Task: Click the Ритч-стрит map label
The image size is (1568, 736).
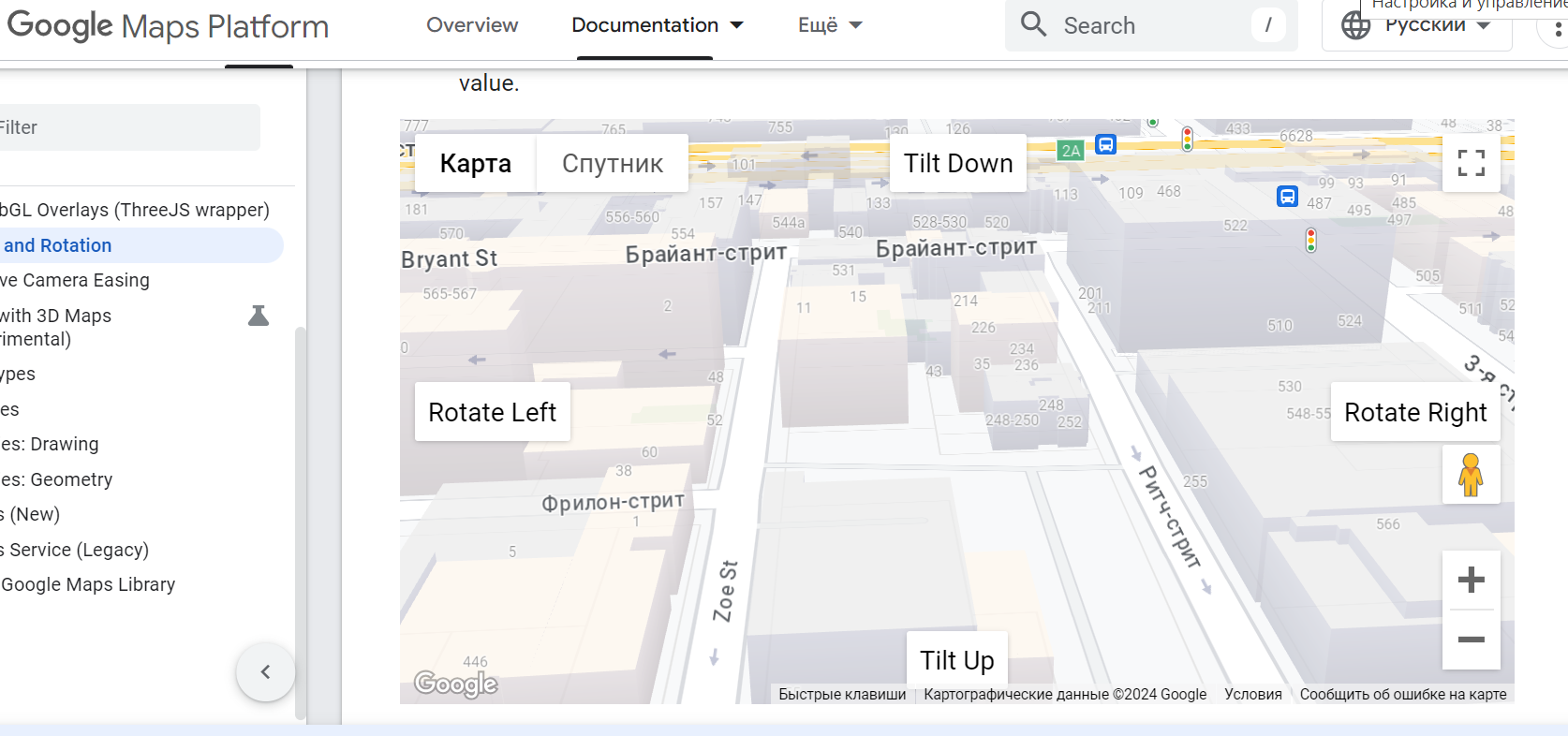Action: (1169, 517)
